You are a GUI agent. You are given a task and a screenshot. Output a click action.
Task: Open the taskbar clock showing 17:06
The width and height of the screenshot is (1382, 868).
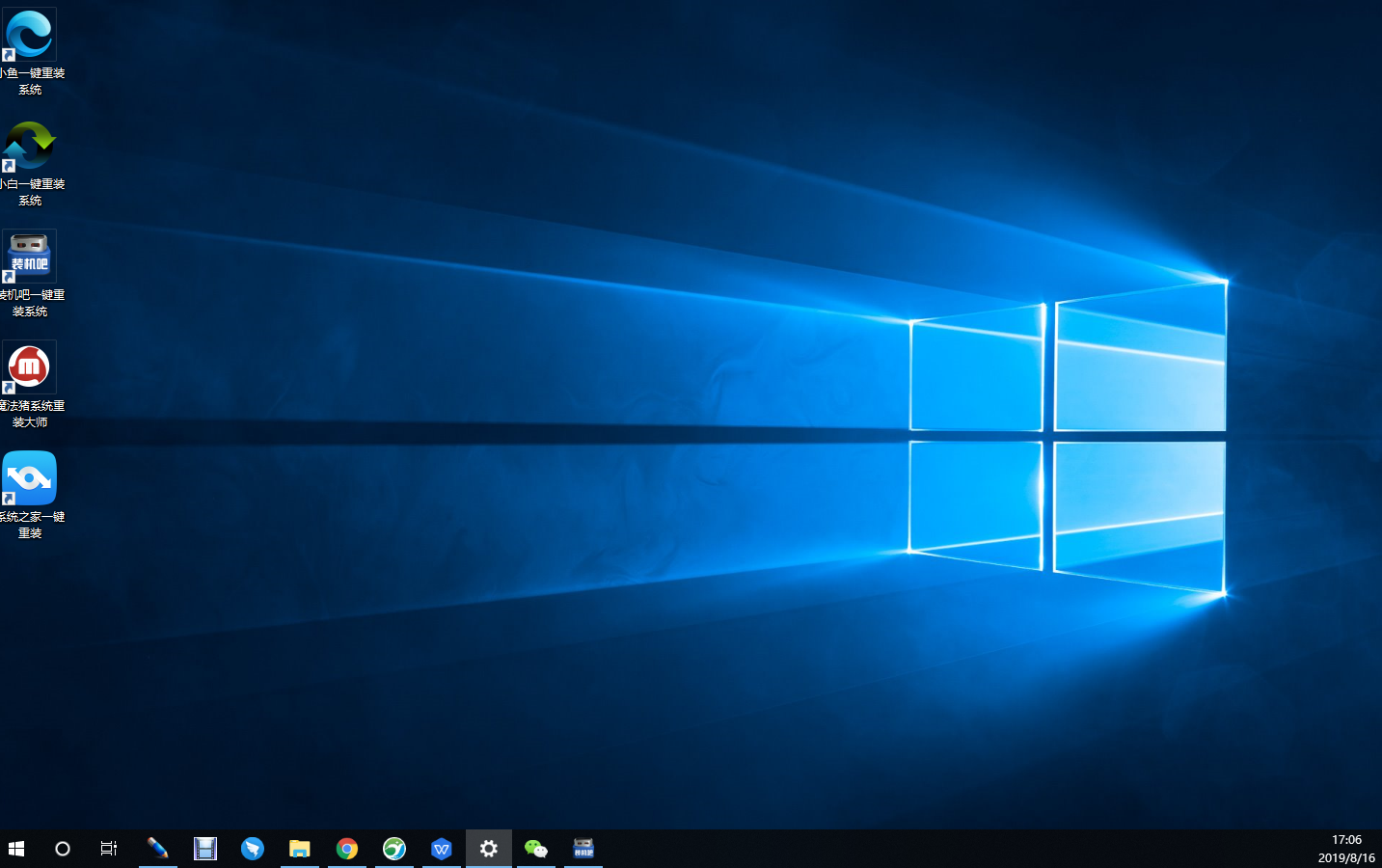(1346, 849)
